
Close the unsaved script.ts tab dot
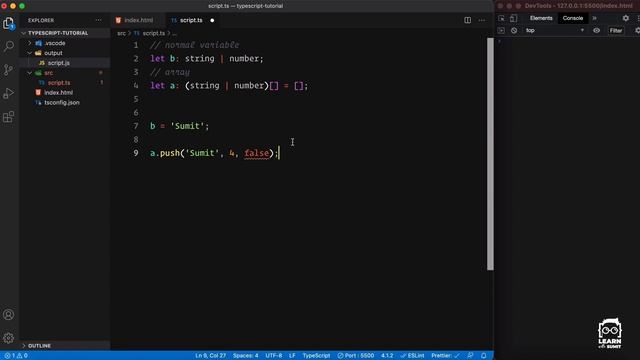212,20
